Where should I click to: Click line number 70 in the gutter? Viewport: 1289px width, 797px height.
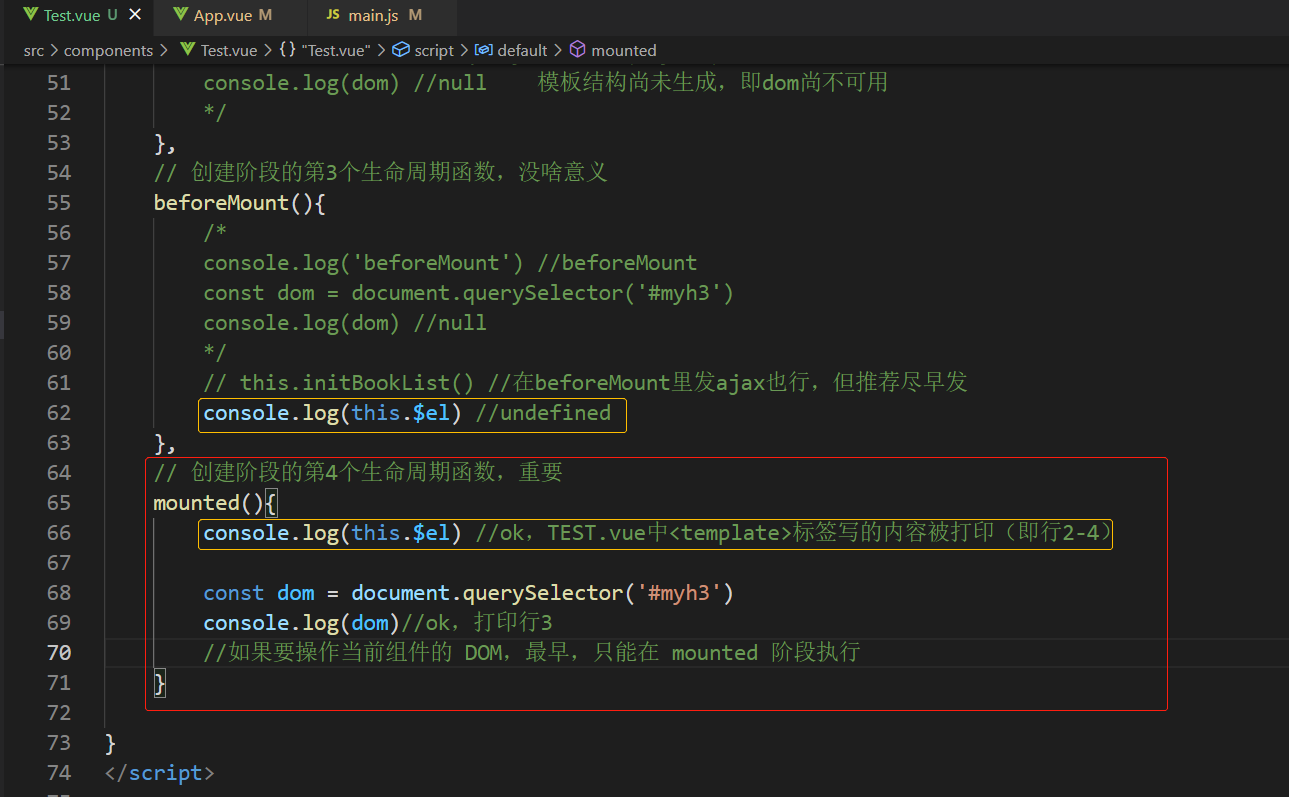pyautogui.click(x=59, y=652)
